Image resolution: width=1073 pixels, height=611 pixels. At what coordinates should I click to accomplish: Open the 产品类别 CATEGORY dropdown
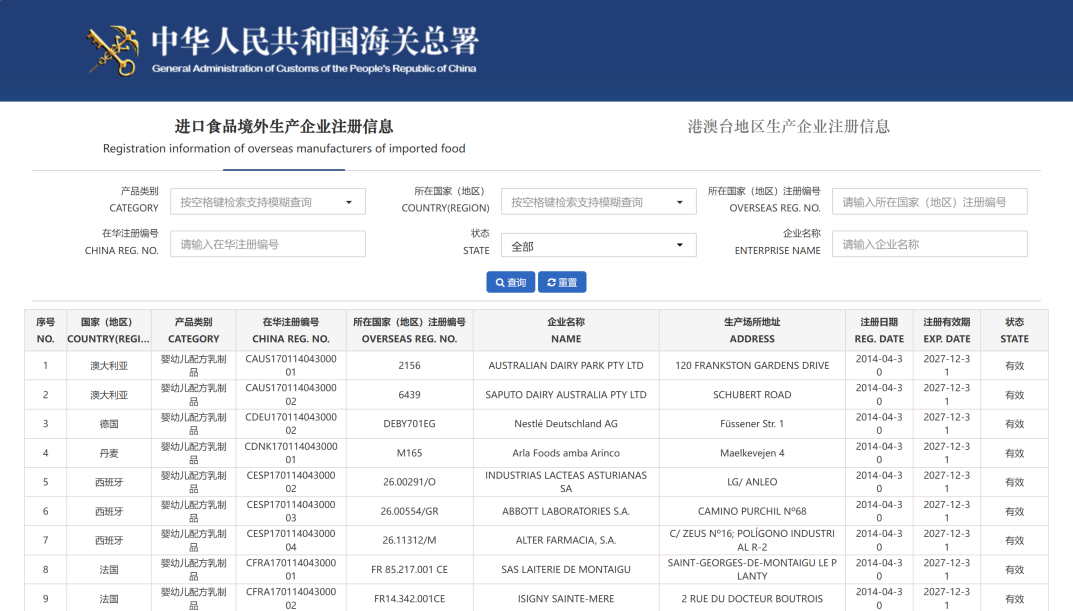(x=267, y=202)
